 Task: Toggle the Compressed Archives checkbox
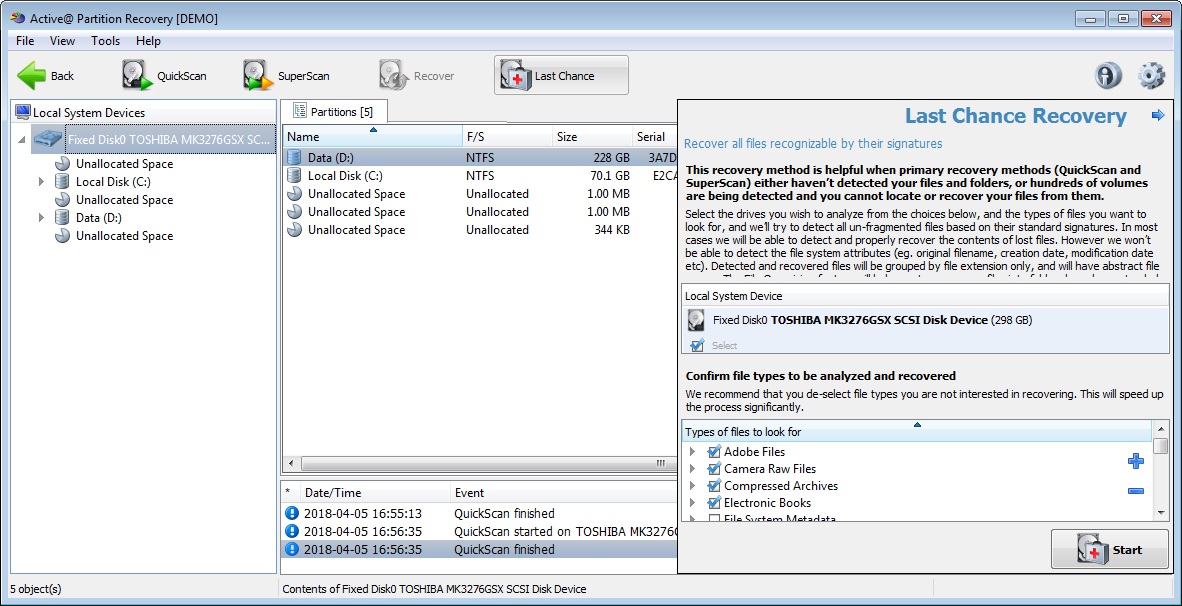tap(714, 486)
